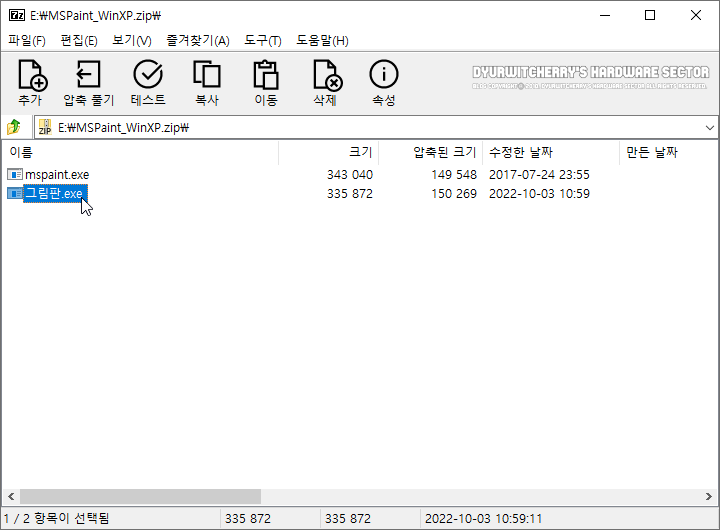Image resolution: width=720 pixels, height=530 pixels.
Task: Sort by 만든 날짜 column header
Action: click(669, 152)
